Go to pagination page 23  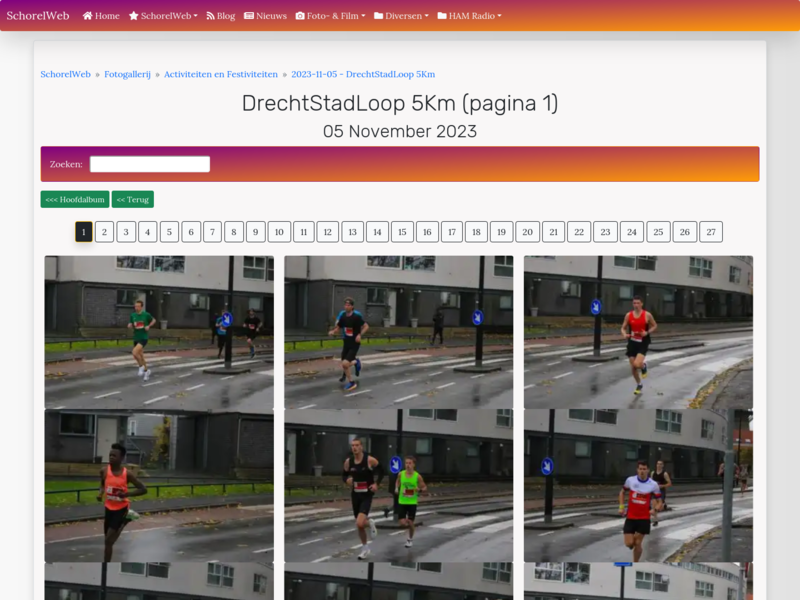(605, 232)
